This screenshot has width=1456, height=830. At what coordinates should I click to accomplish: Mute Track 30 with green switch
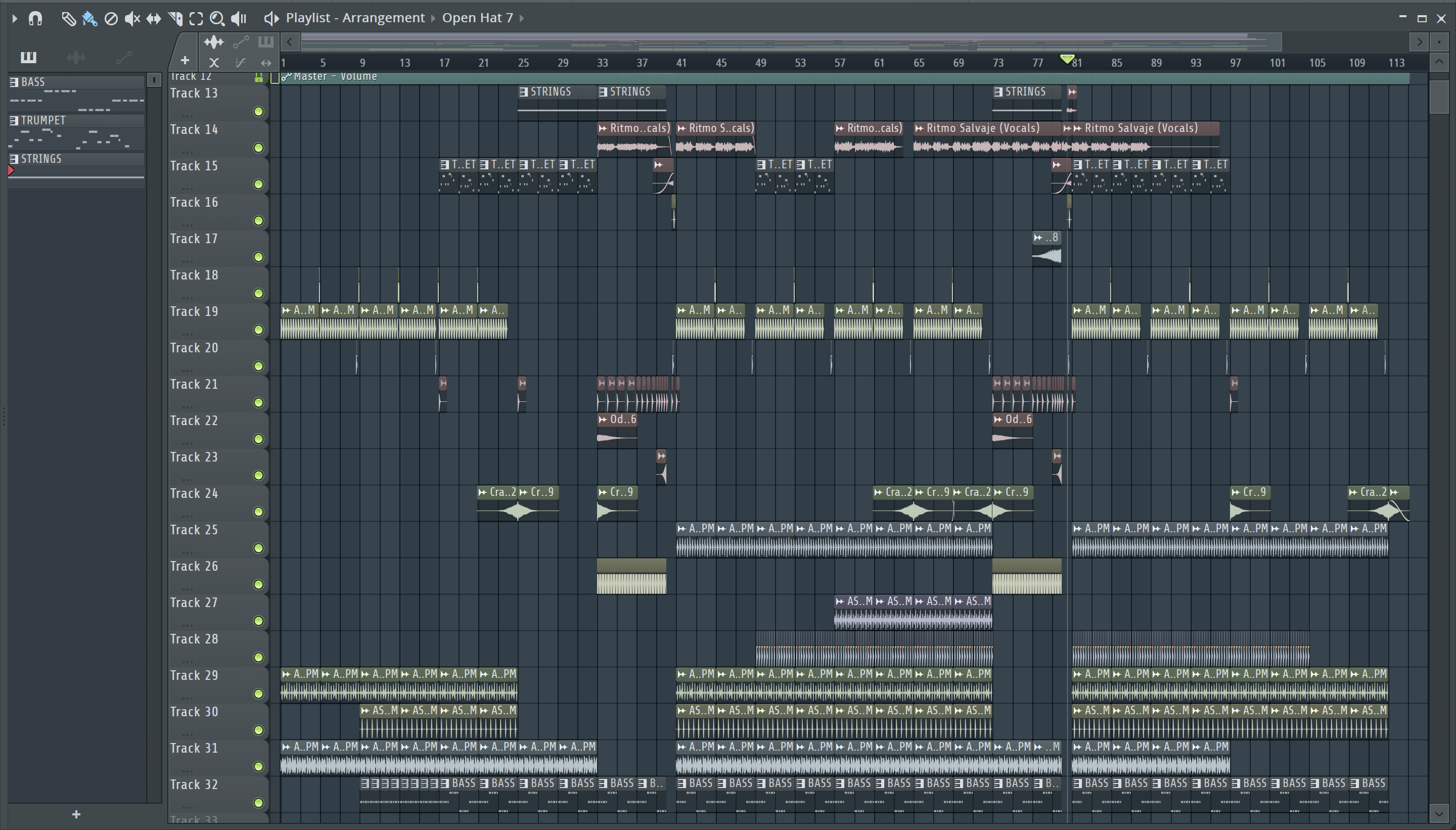tap(258, 730)
